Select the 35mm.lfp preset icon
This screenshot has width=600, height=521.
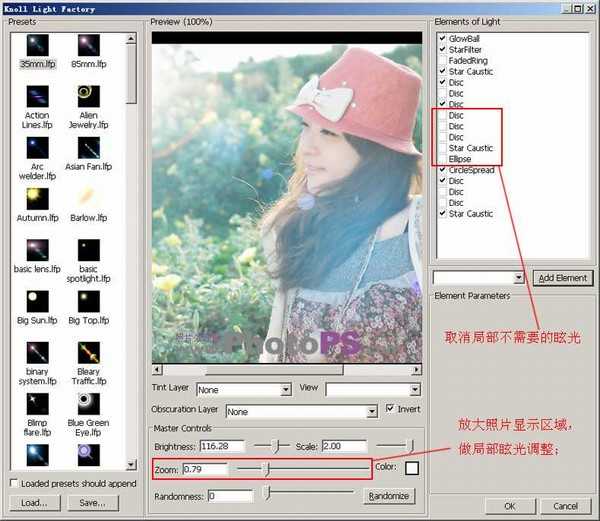36,46
